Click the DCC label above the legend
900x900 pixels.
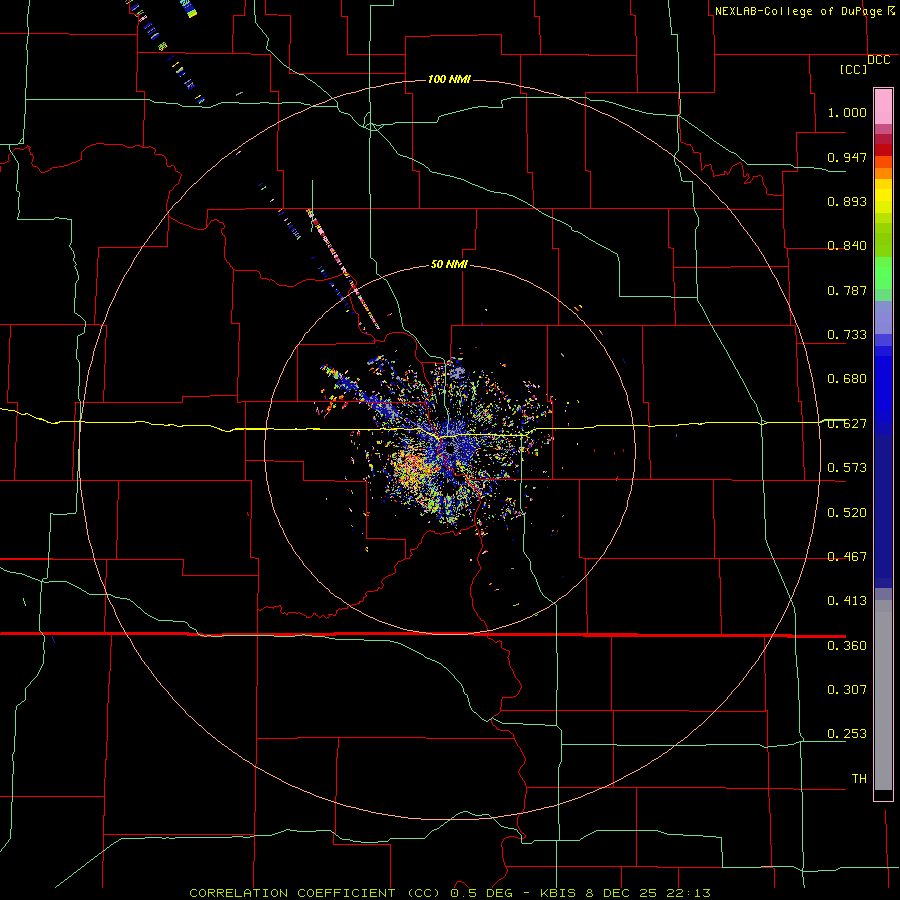click(x=879, y=60)
